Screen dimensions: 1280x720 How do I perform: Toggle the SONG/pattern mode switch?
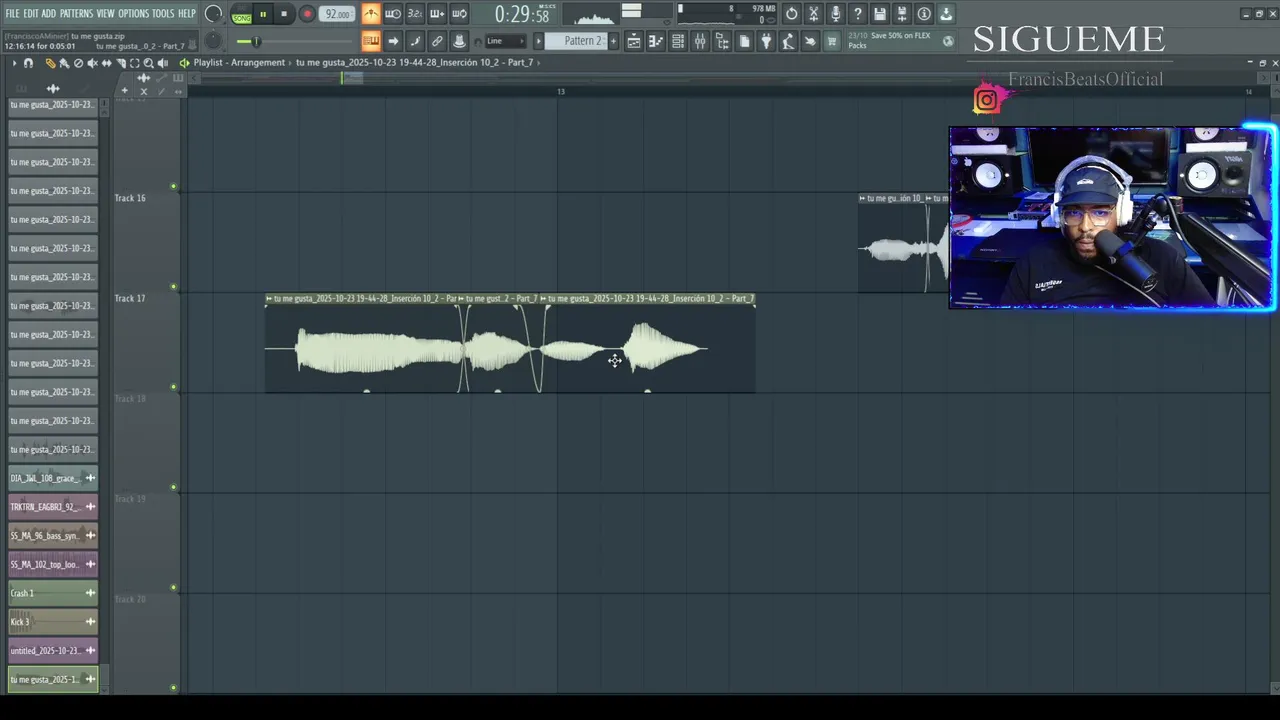pyautogui.click(x=242, y=15)
